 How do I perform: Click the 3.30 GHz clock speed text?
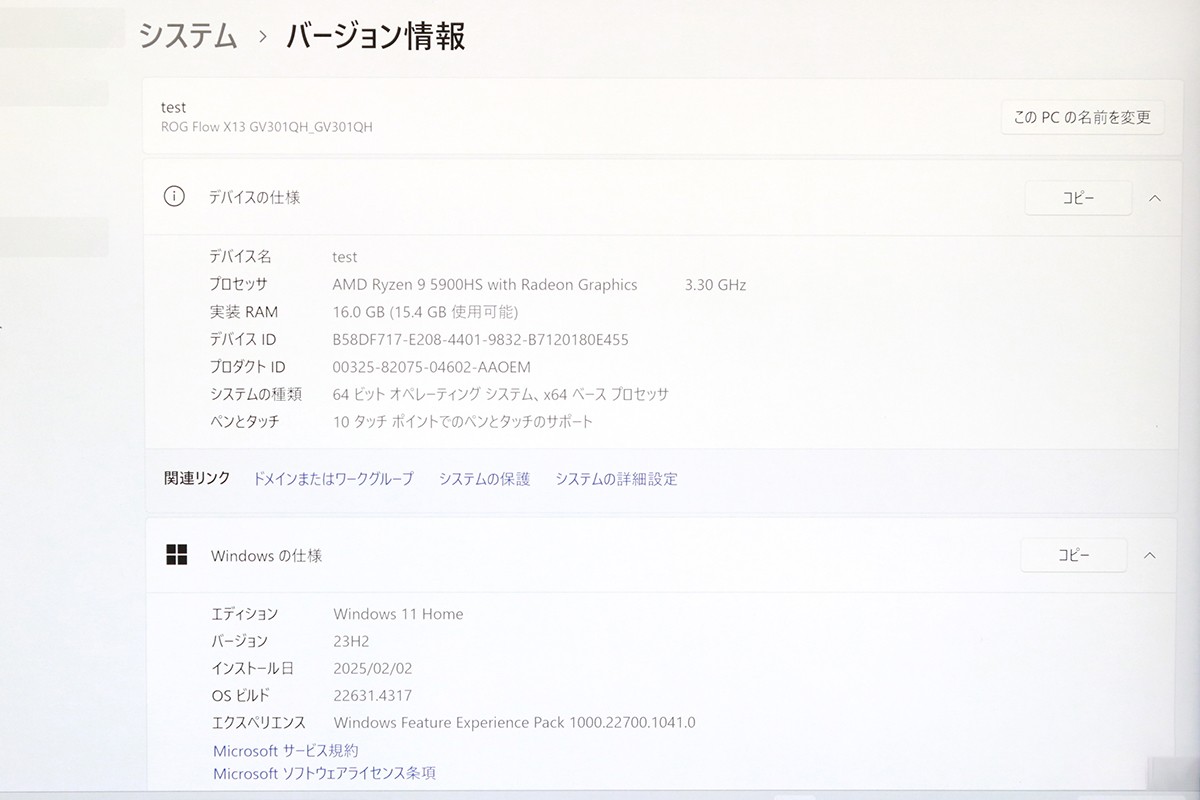coord(716,285)
